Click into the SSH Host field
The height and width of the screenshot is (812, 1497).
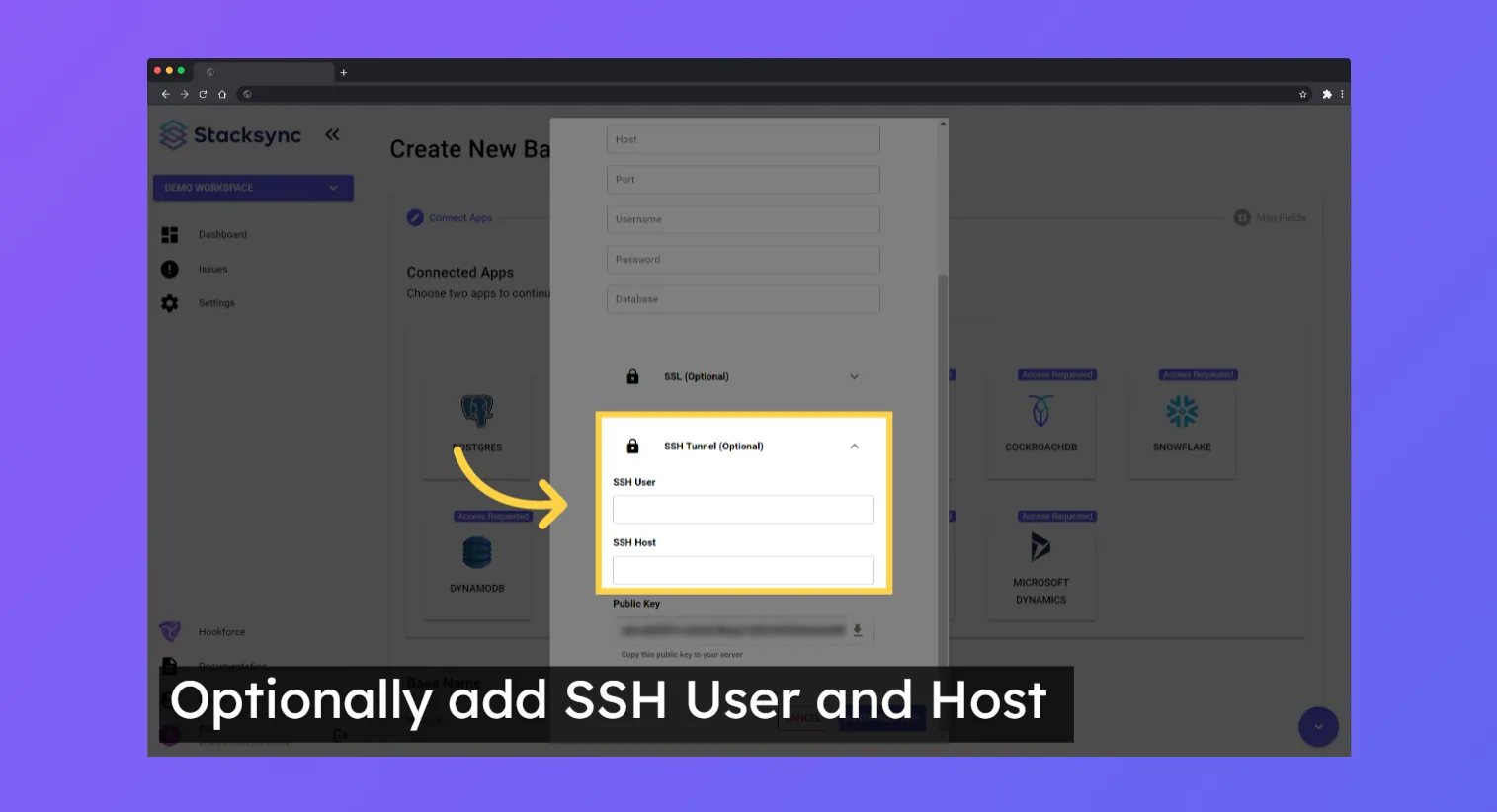[x=743, y=570]
